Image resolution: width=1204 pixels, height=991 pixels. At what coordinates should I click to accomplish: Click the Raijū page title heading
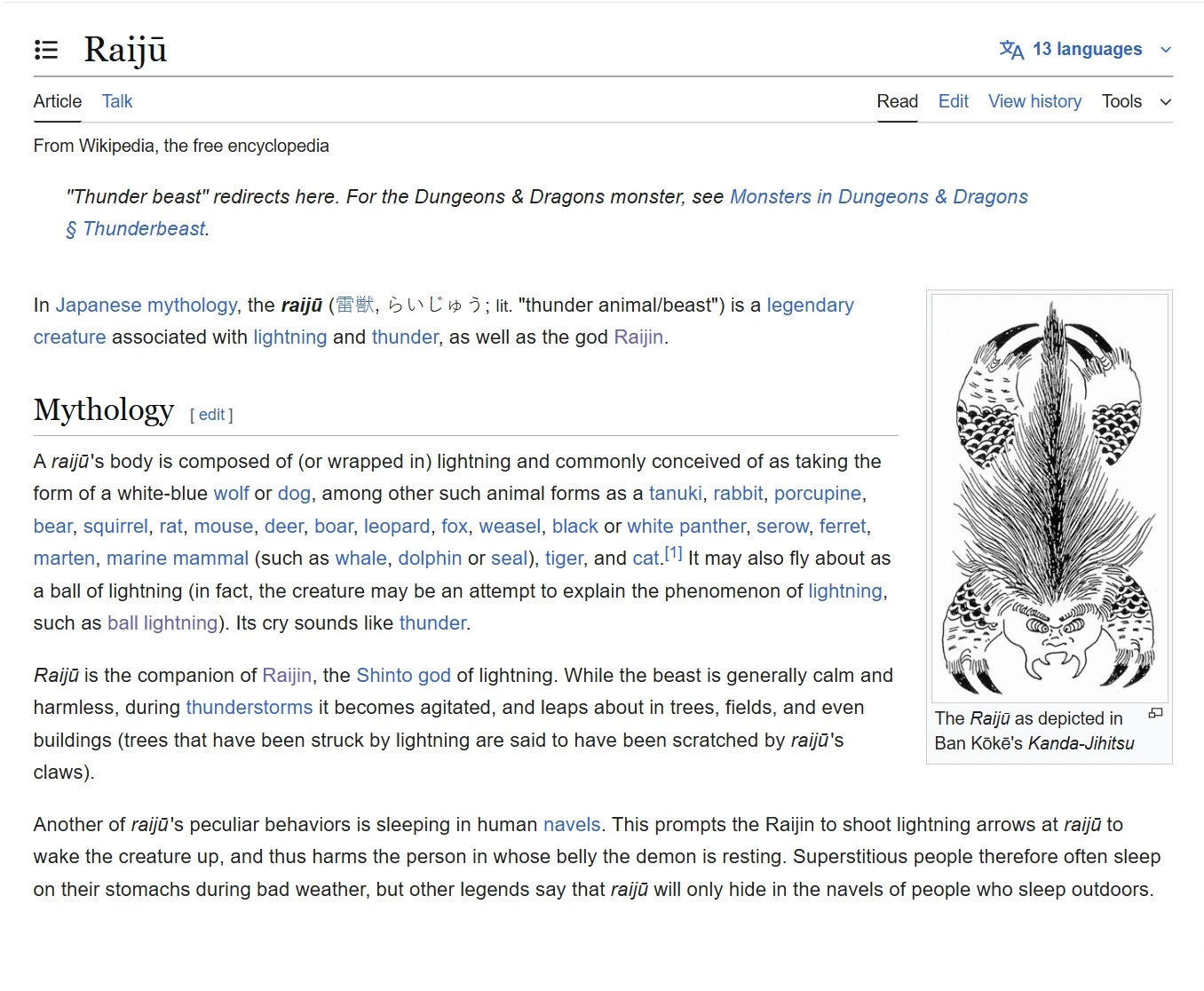point(125,50)
